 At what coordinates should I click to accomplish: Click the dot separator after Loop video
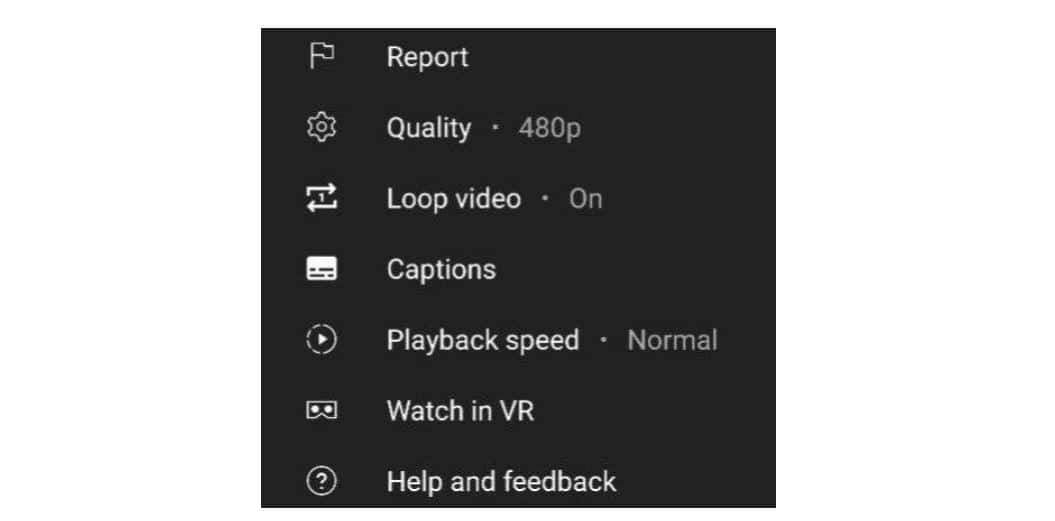coord(545,199)
